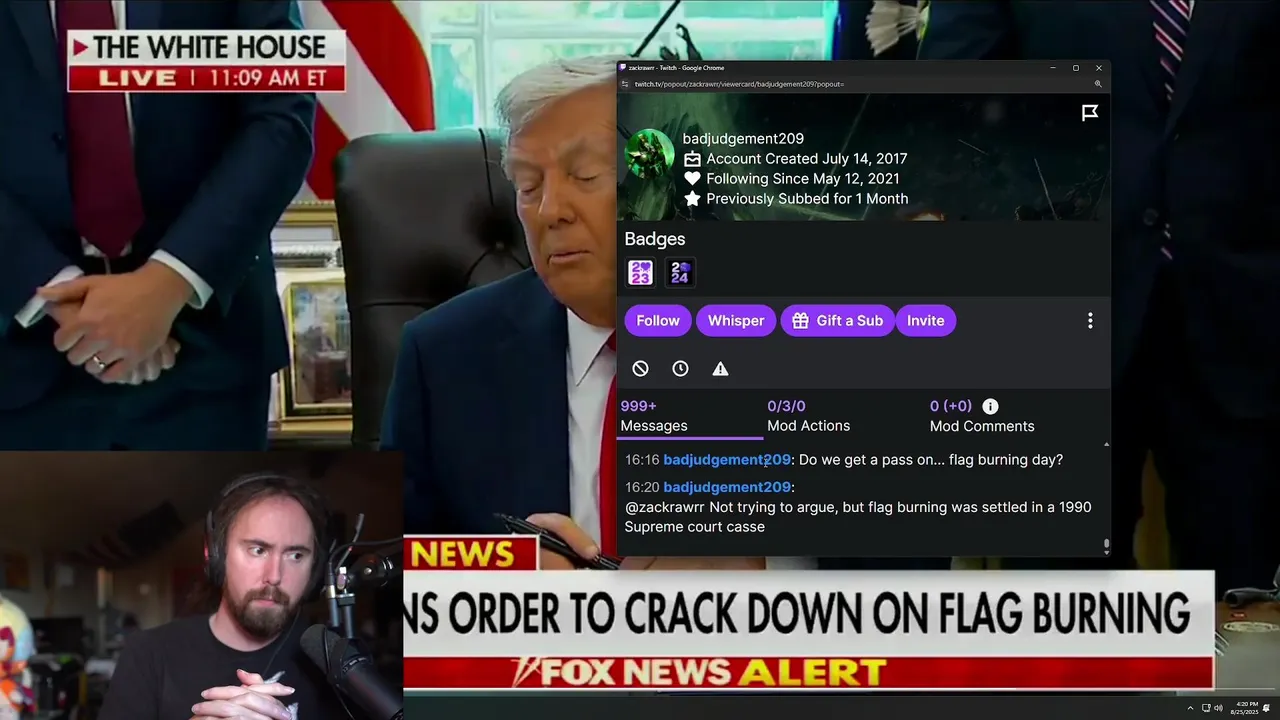Open site information icon in address bar
Viewport: 1280px width, 720px height.
tap(625, 84)
